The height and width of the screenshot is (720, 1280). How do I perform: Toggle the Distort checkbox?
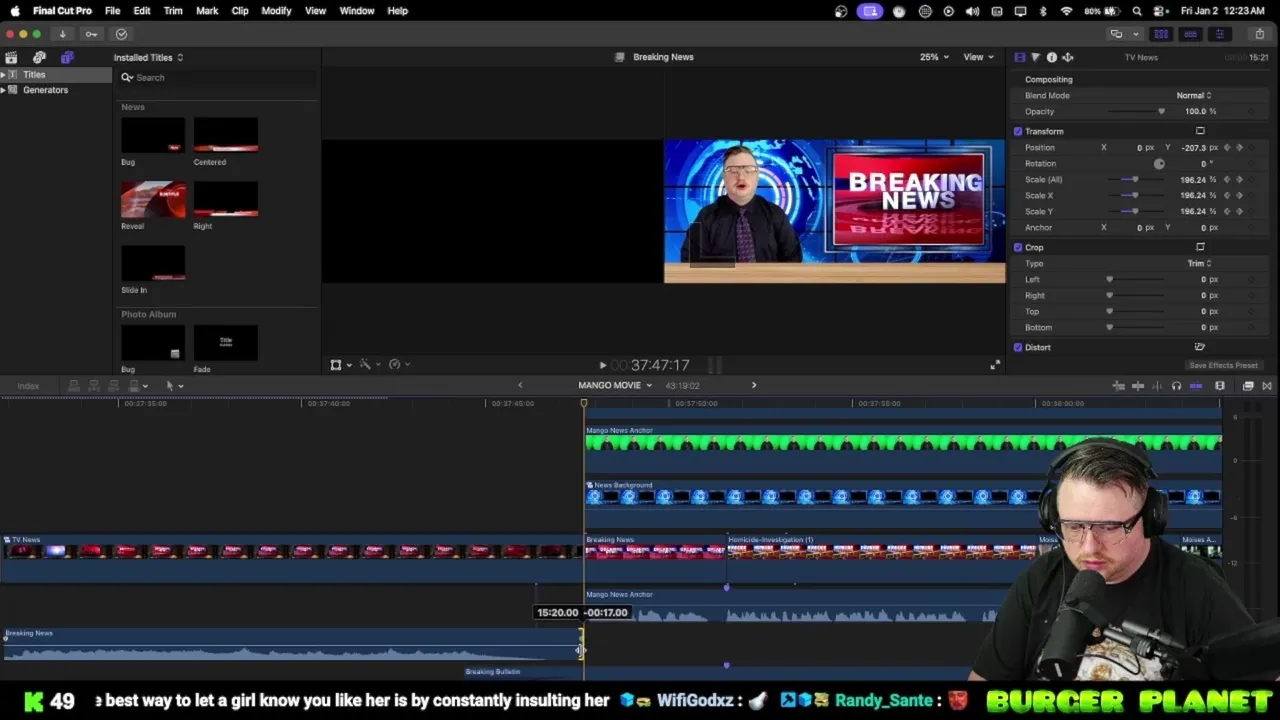pos(1018,347)
